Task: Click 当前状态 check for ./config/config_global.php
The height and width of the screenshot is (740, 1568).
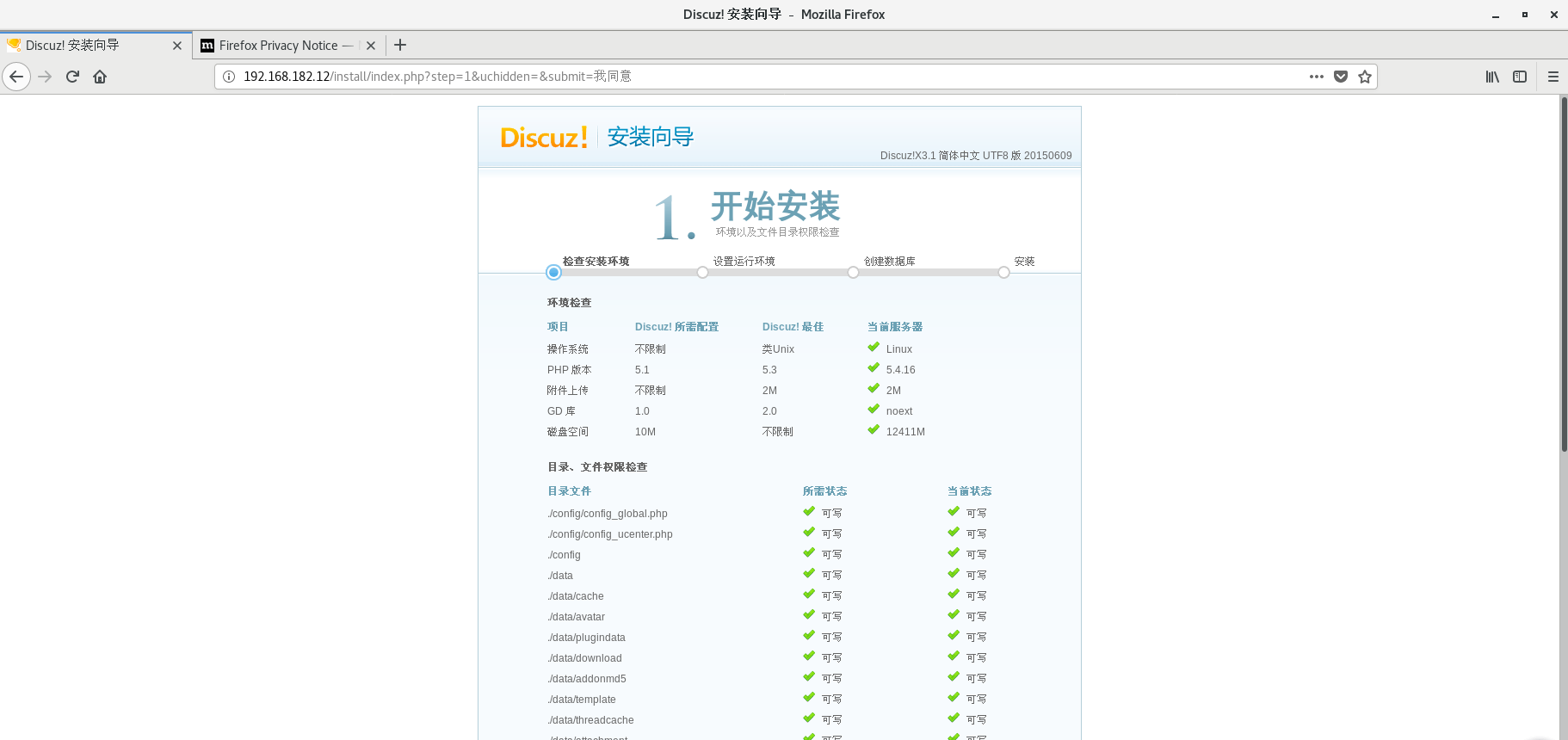Action: tap(954, 512)
